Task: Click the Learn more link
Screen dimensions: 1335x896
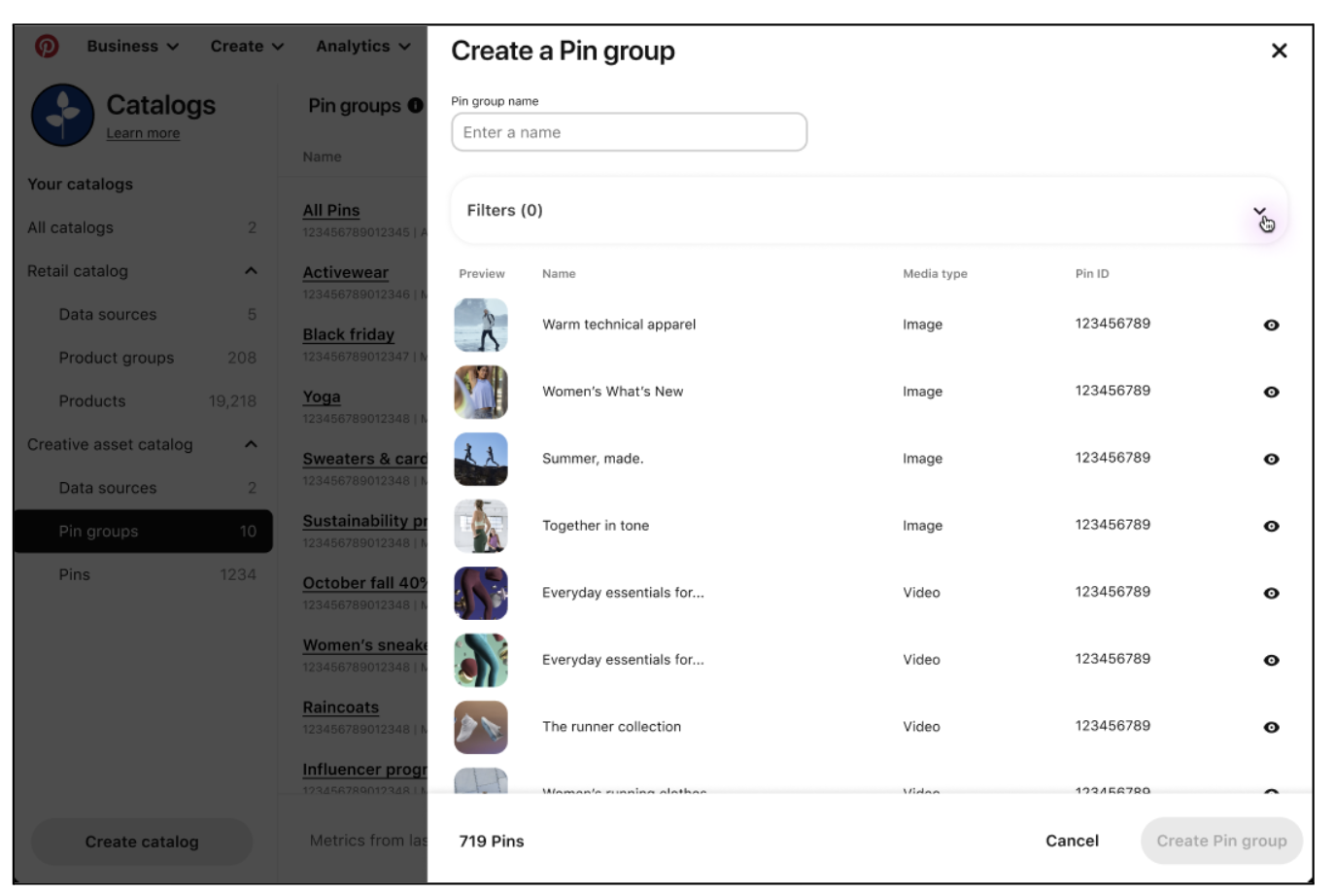Action: (143, 133)
